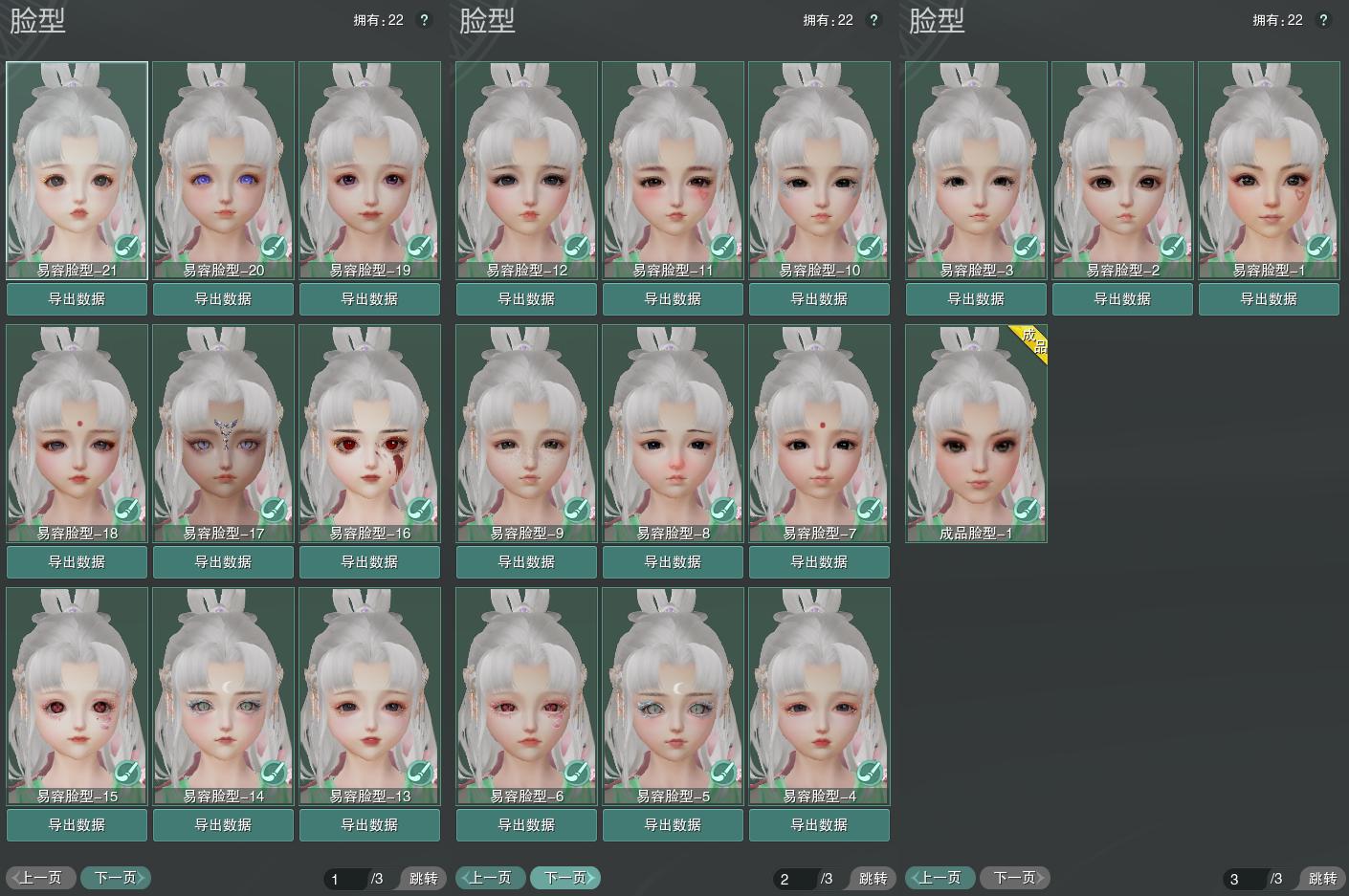Click highlighted 下一页 in page 2 panel

pyautogui.click(x=565, y=878)
